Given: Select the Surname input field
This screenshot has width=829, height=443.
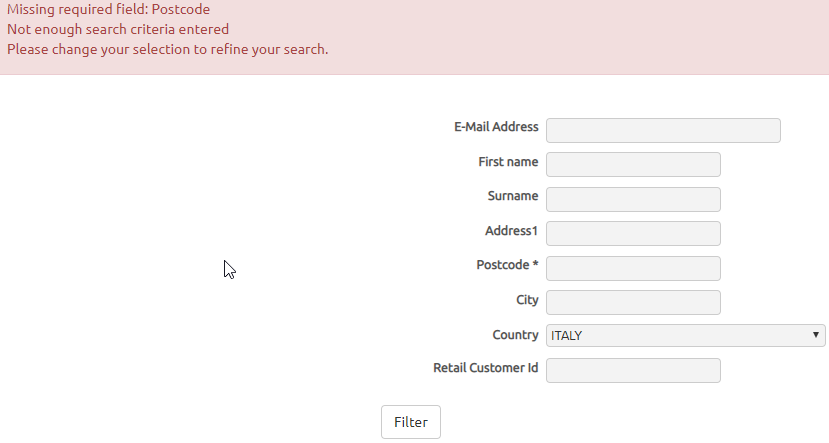Looking at the screenshot, I should tap(633, 199).
